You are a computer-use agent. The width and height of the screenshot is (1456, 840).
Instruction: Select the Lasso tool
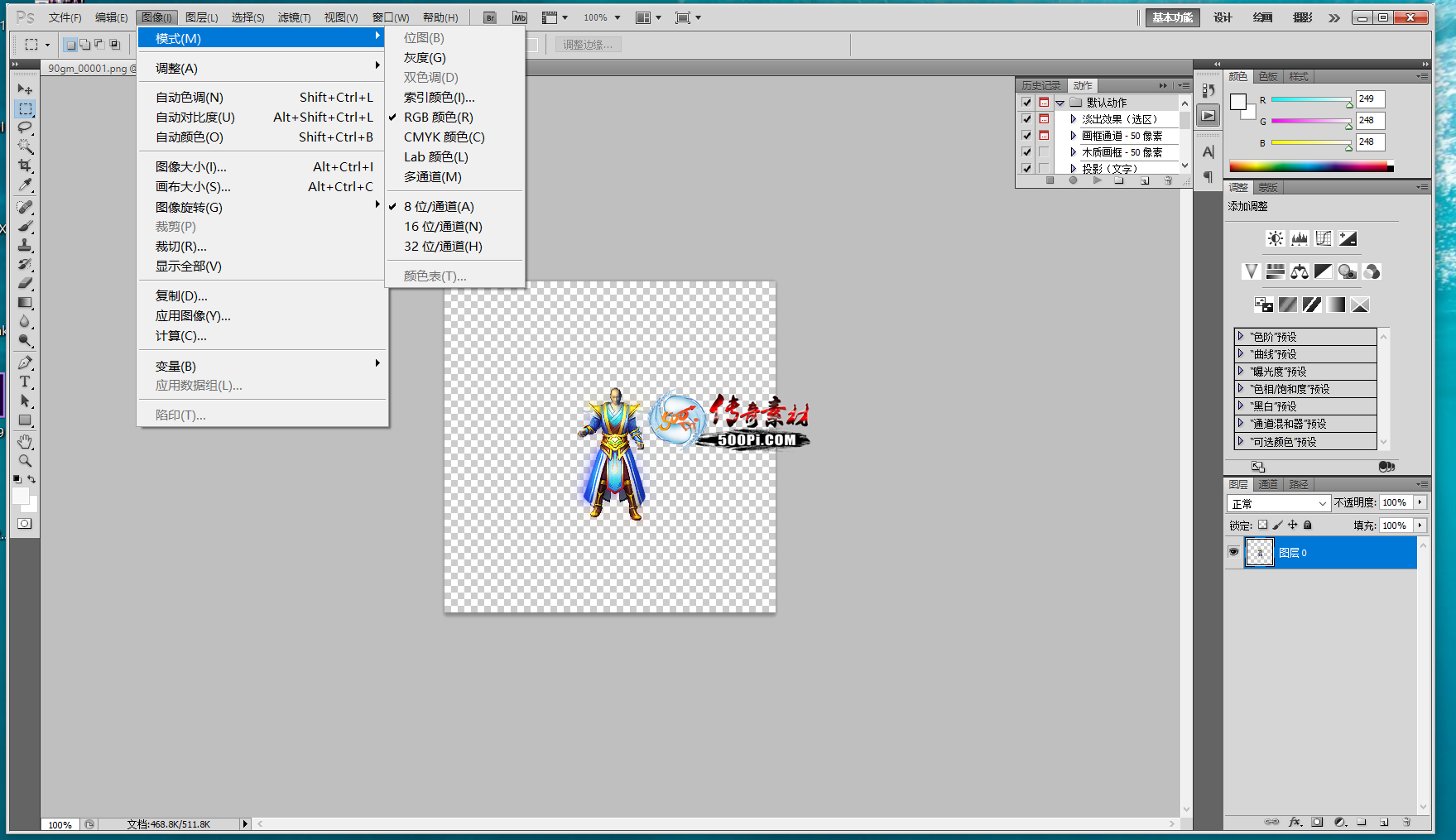coord(25,127)
